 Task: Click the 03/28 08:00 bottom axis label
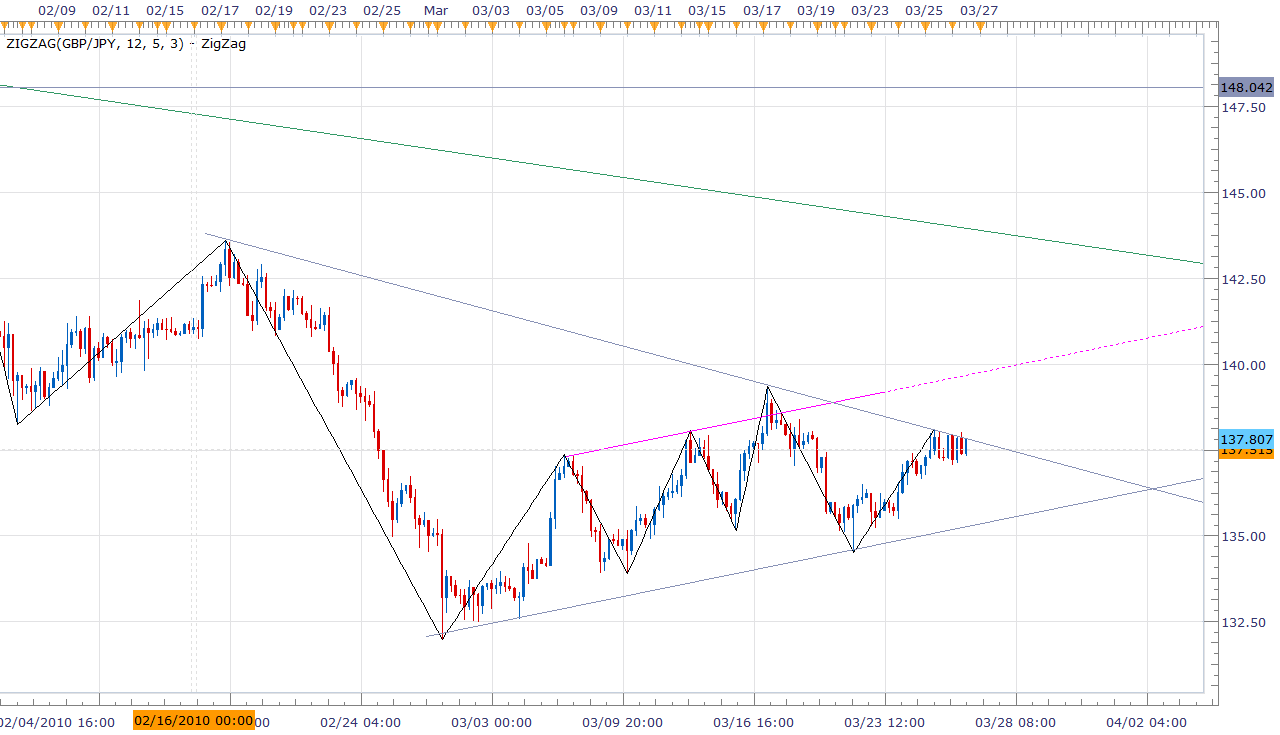tap(1016, 721)
